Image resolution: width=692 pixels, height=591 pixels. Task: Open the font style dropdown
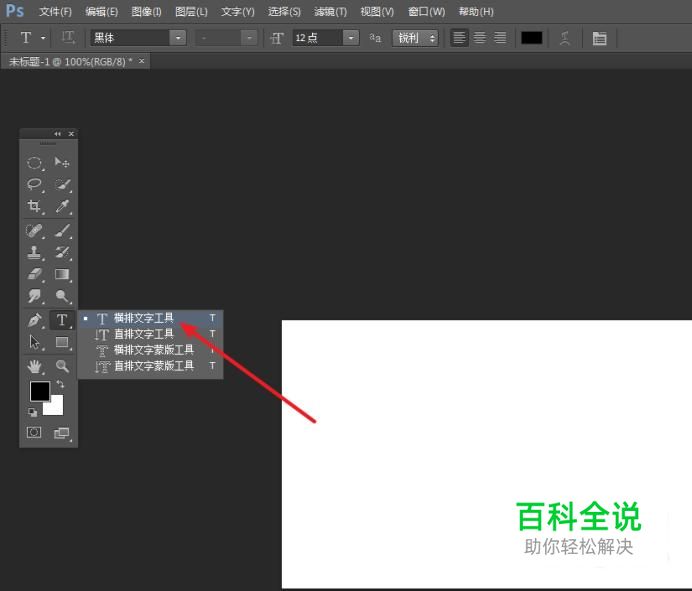pyautogui.click(x=249, y=38)
